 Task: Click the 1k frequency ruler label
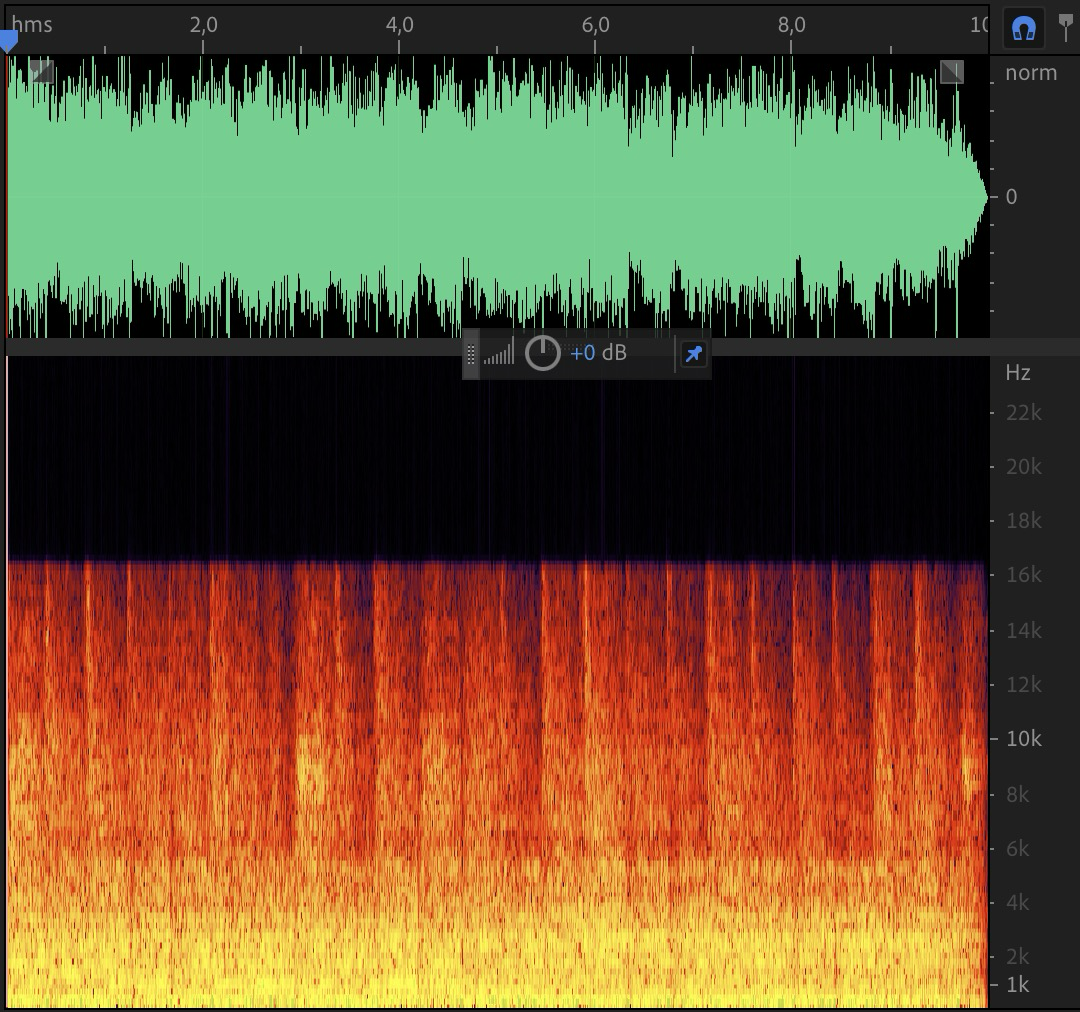(1017, 985)
